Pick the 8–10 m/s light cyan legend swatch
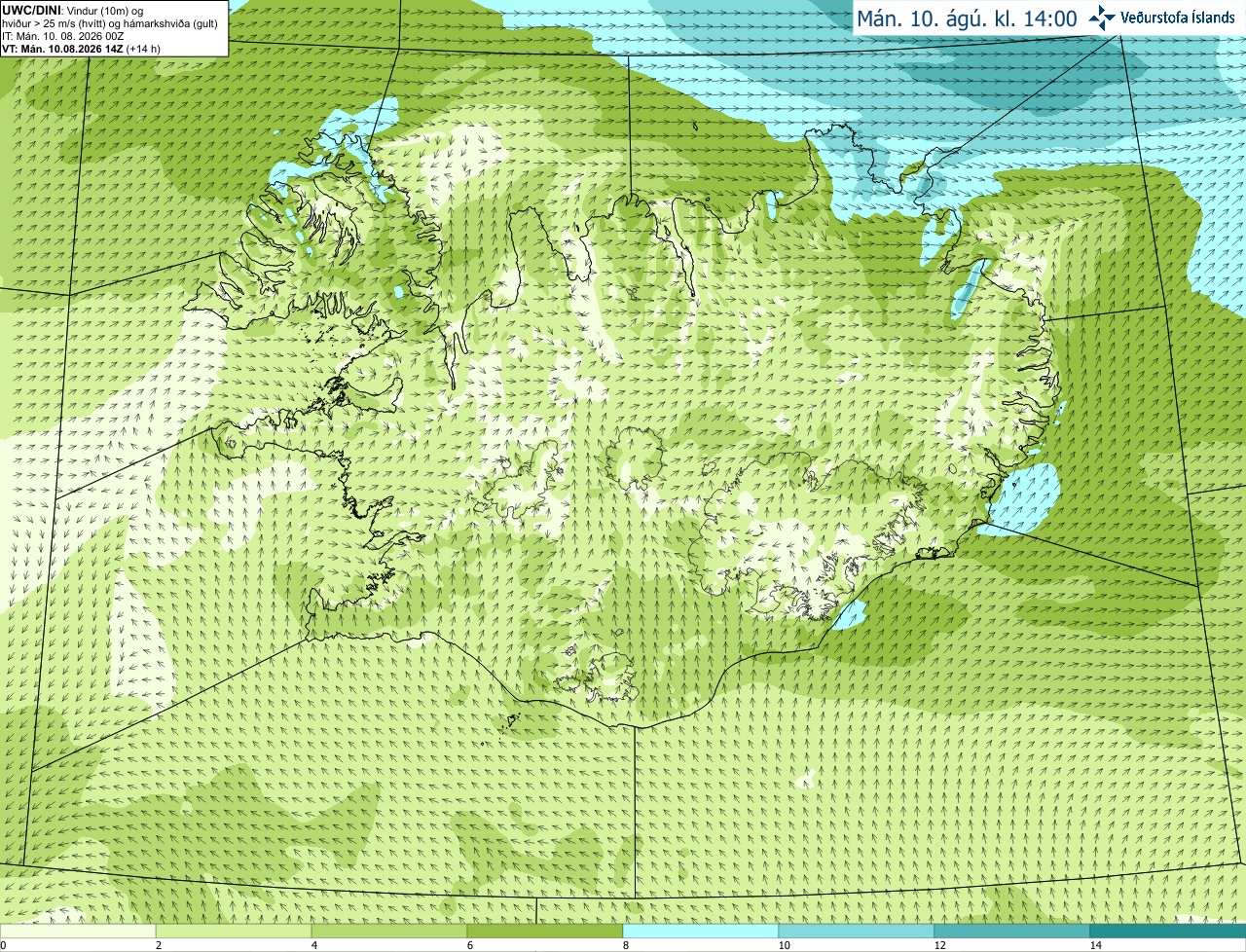The height and width of the screenshot is (952, 1246). [x=701, y=932]
